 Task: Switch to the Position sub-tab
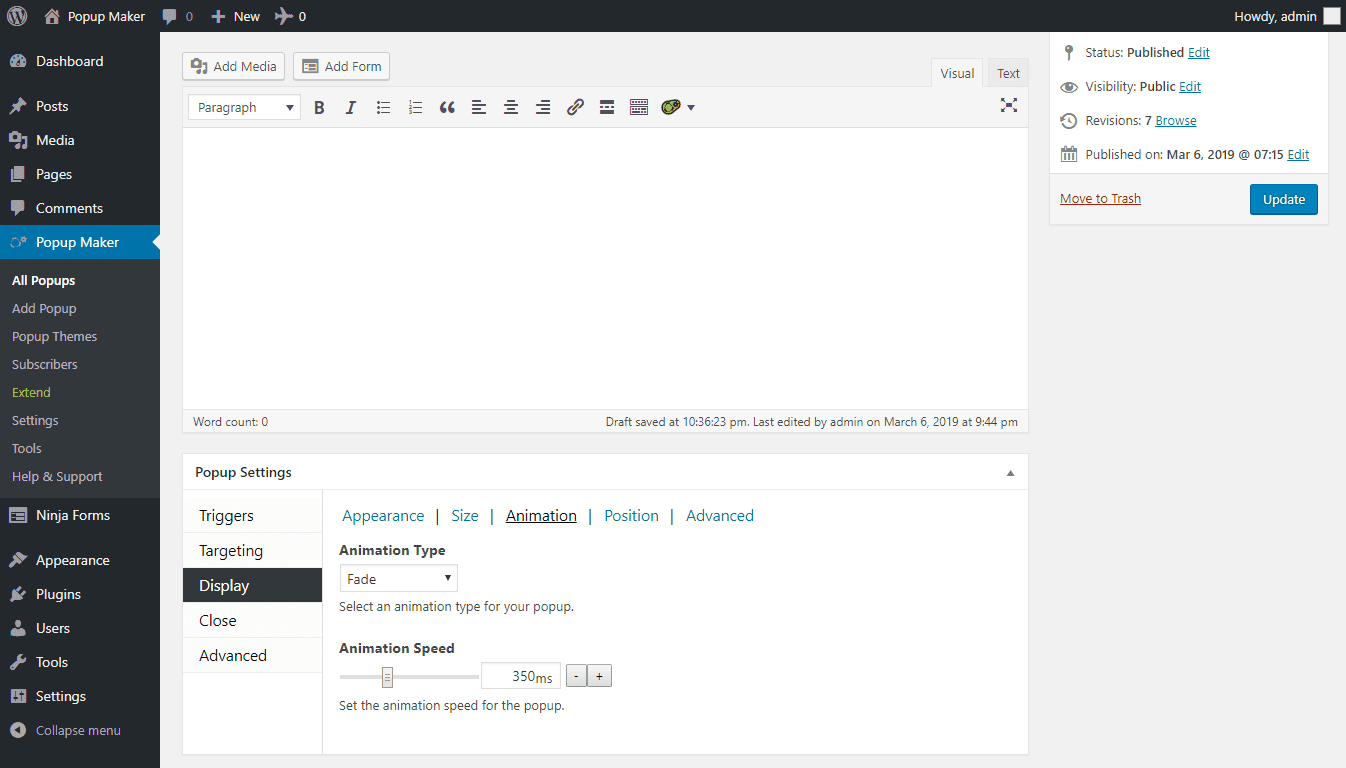pos(631,516)
